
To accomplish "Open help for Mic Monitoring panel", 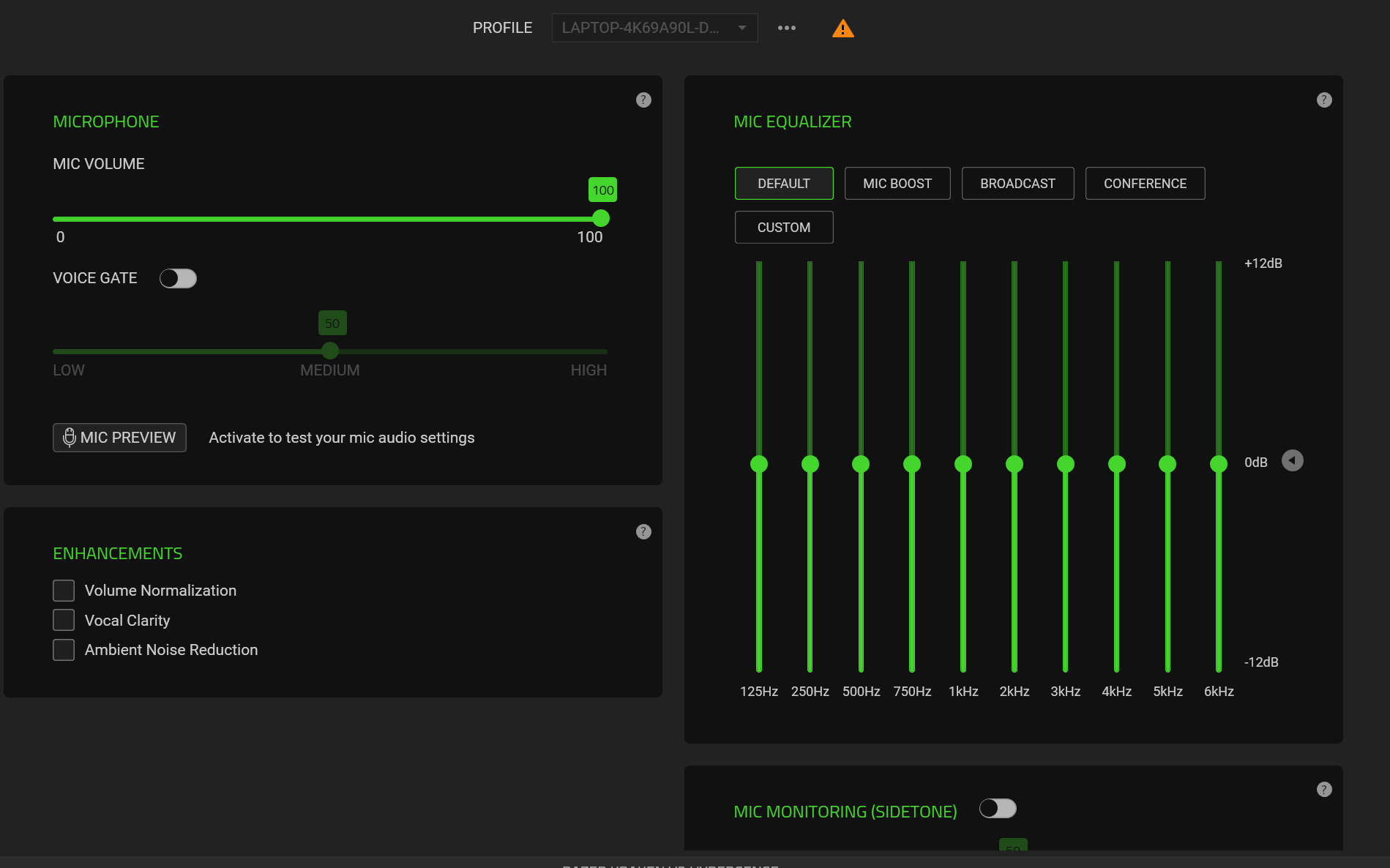I will pos(1324,790).
